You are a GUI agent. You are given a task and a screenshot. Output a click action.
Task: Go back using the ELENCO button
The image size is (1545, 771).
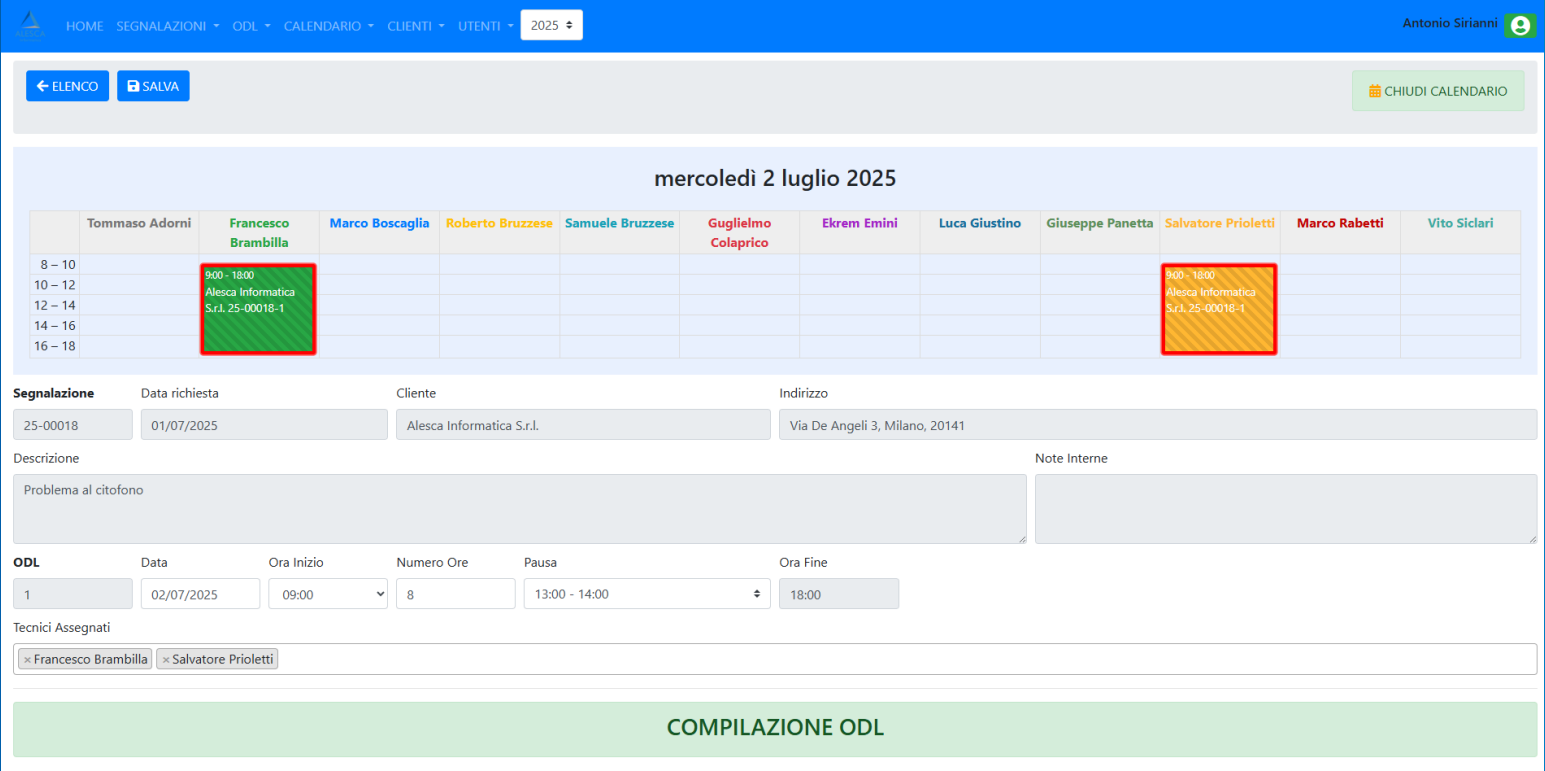[x=67, y=86]
